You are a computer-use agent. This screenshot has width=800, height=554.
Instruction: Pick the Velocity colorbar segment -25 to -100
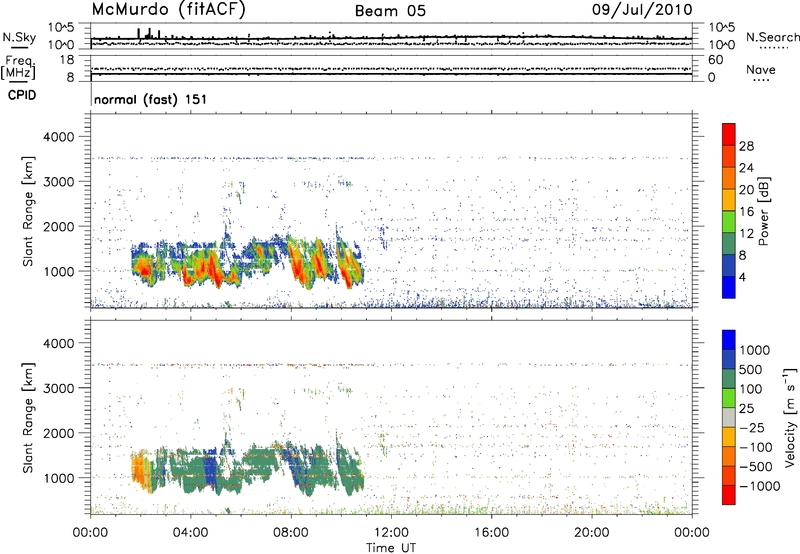pyautogui.click(x=729, y=437)
